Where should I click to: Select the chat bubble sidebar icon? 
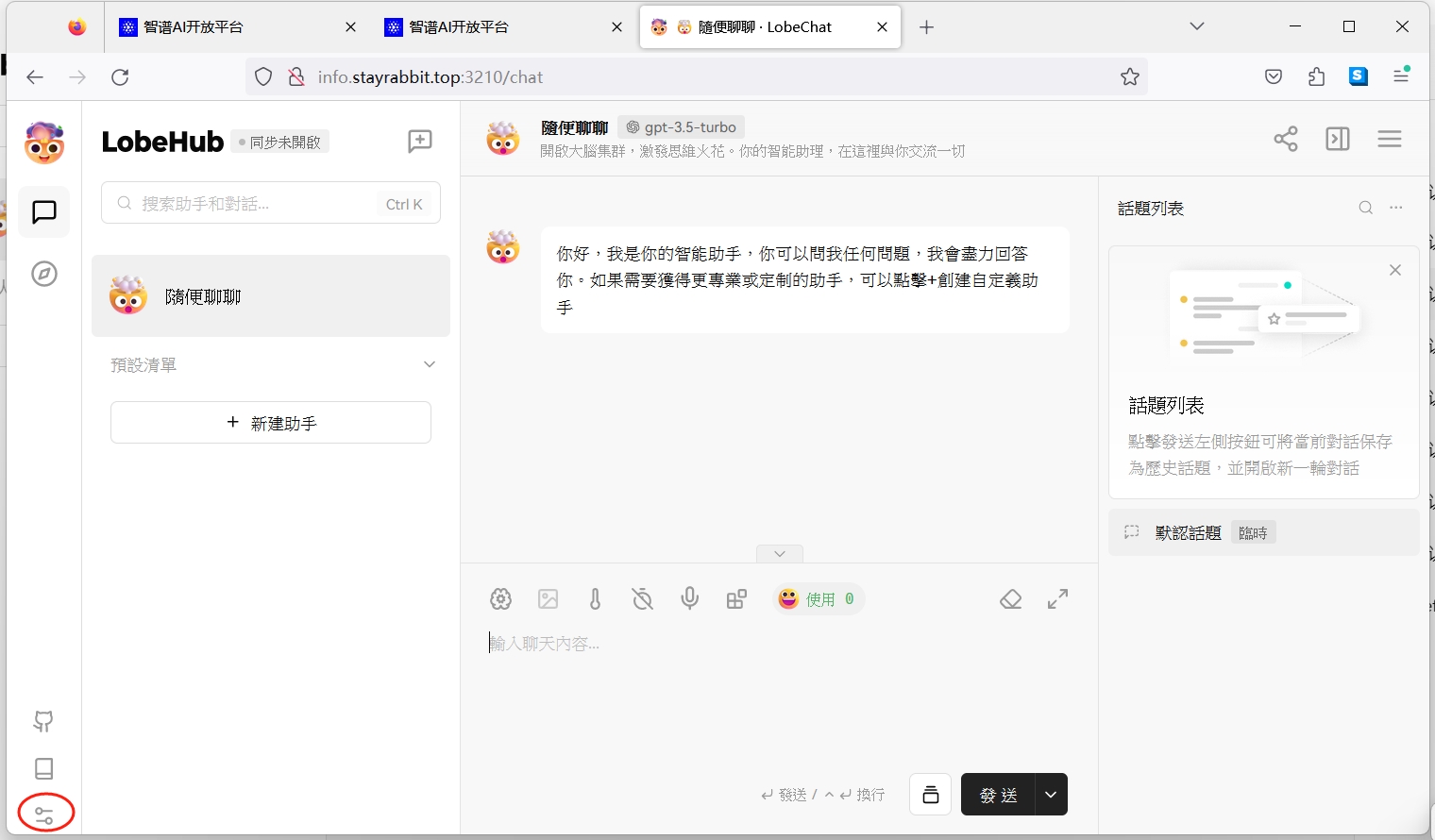pyautogui.click(x=44, y=212)
